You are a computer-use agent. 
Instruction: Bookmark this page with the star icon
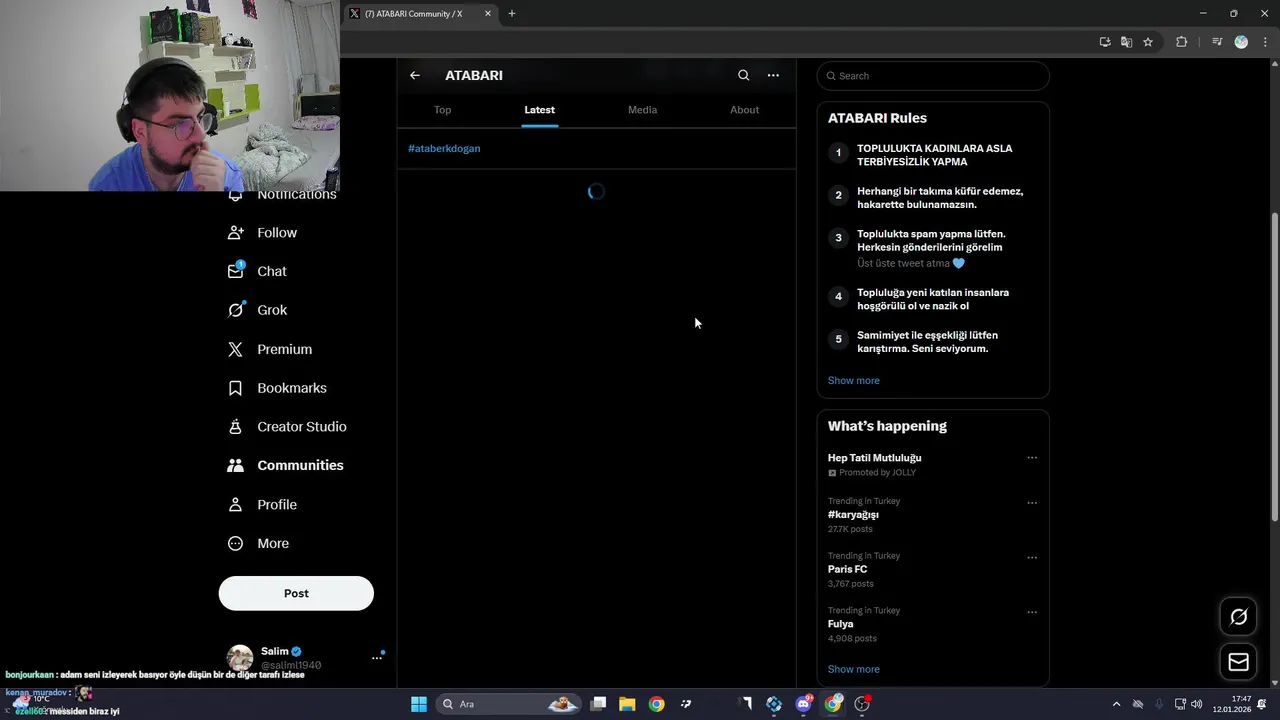tap(1148, 42)
